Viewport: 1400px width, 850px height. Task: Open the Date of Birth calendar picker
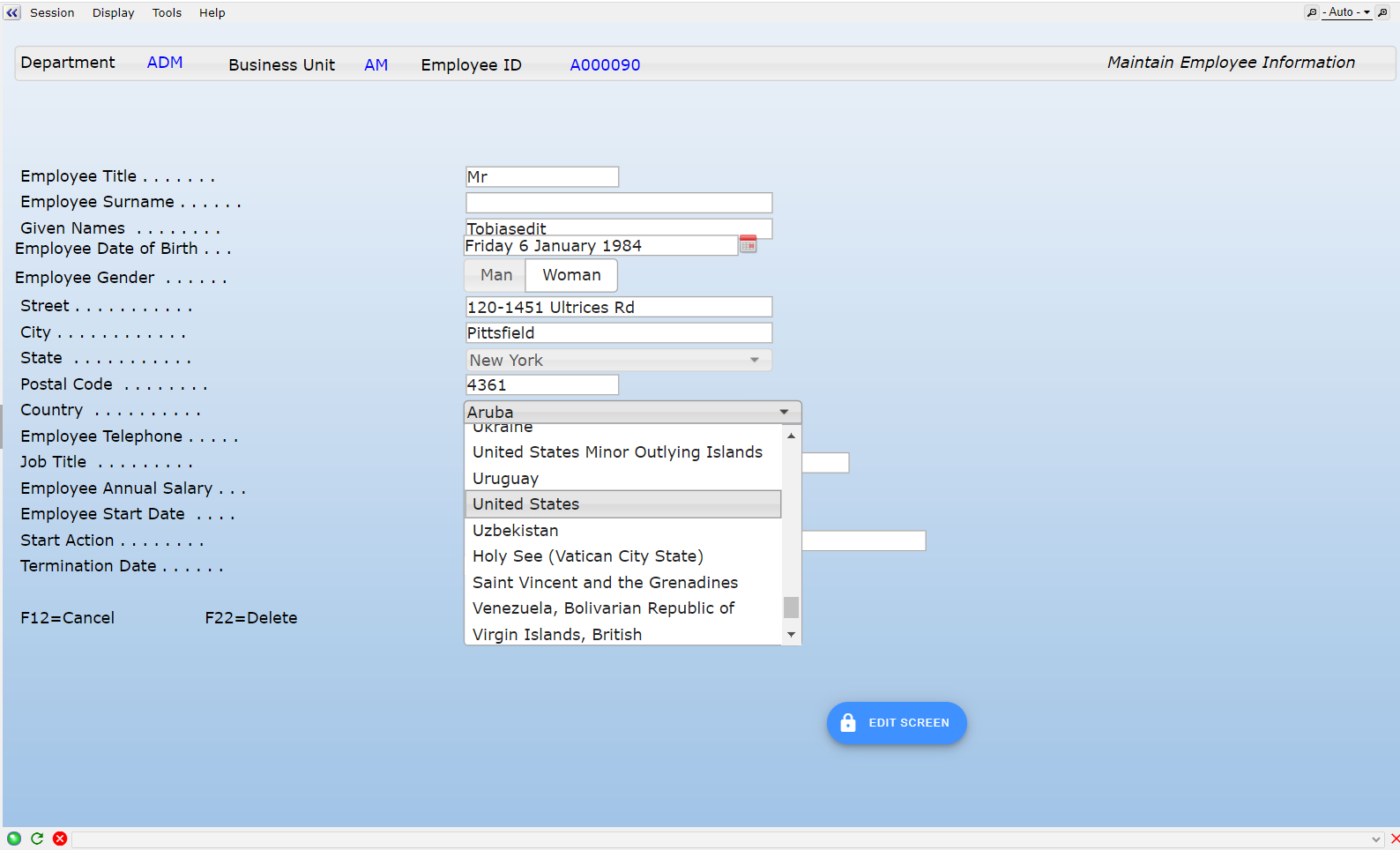click(748, 245)
